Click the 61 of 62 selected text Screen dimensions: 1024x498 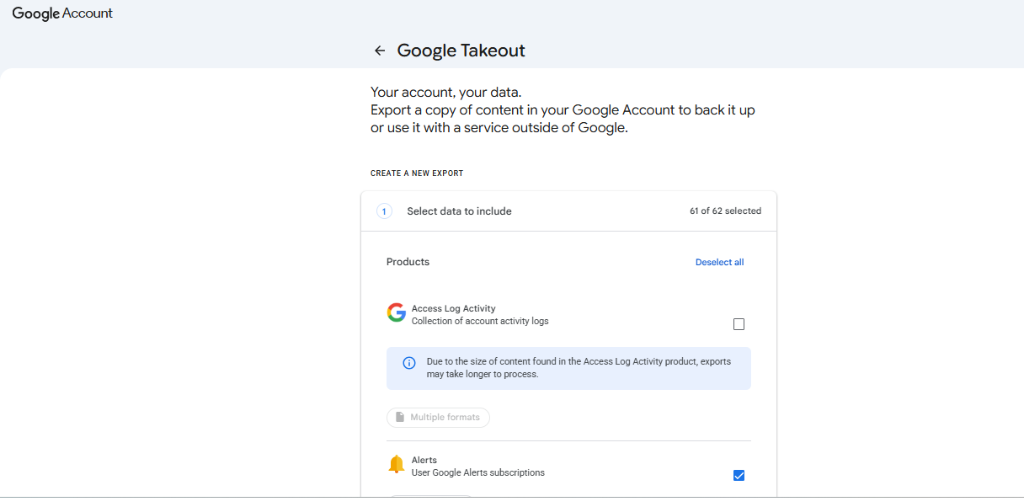725,211
